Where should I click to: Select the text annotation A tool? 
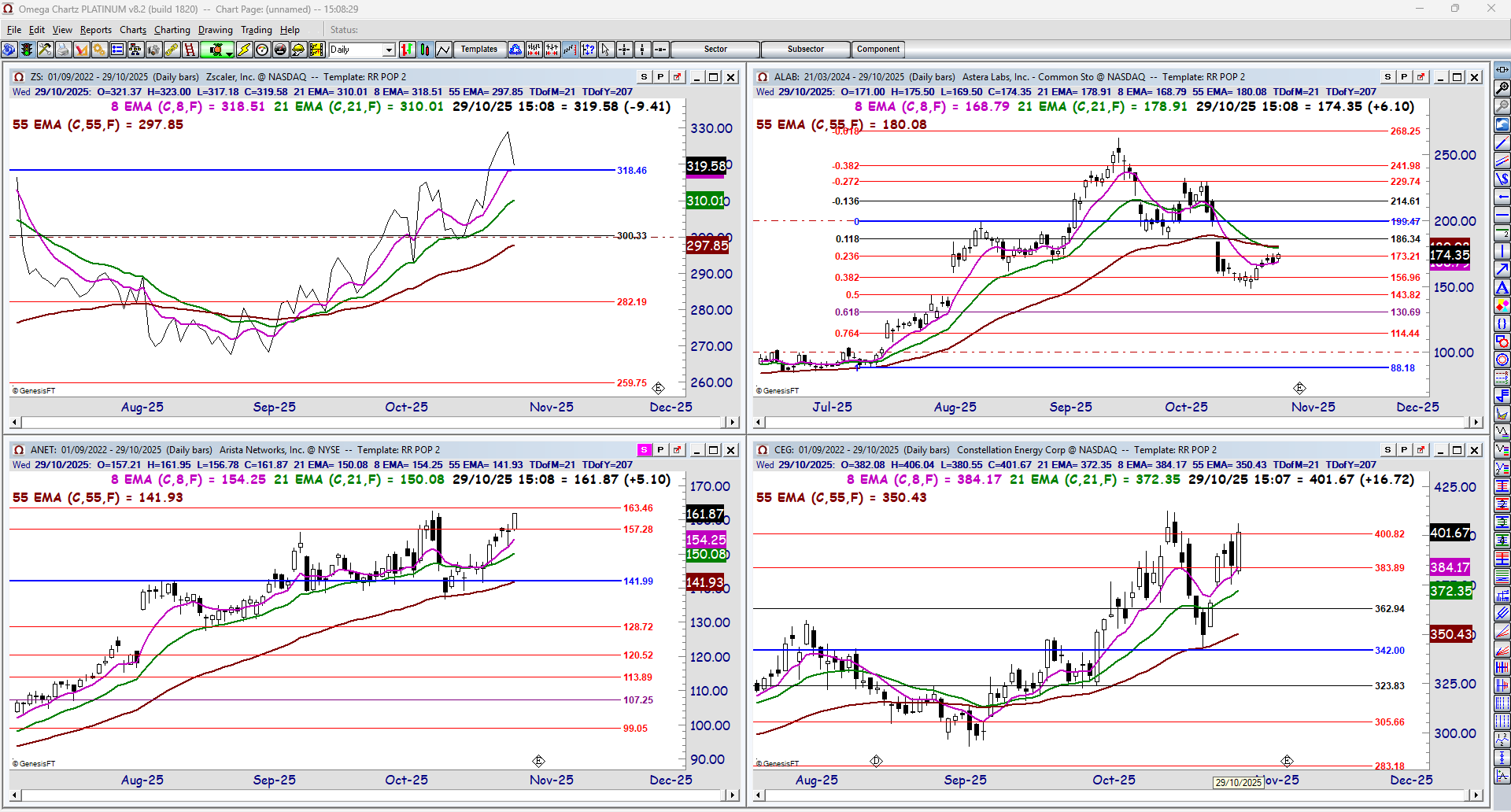1502,287
